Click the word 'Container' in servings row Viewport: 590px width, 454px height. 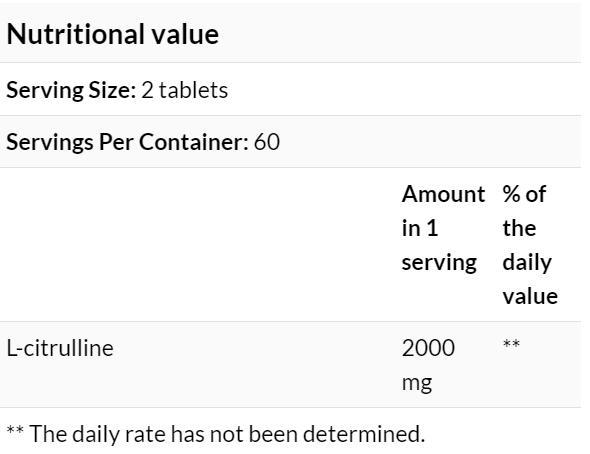click(x=194, y=142)
